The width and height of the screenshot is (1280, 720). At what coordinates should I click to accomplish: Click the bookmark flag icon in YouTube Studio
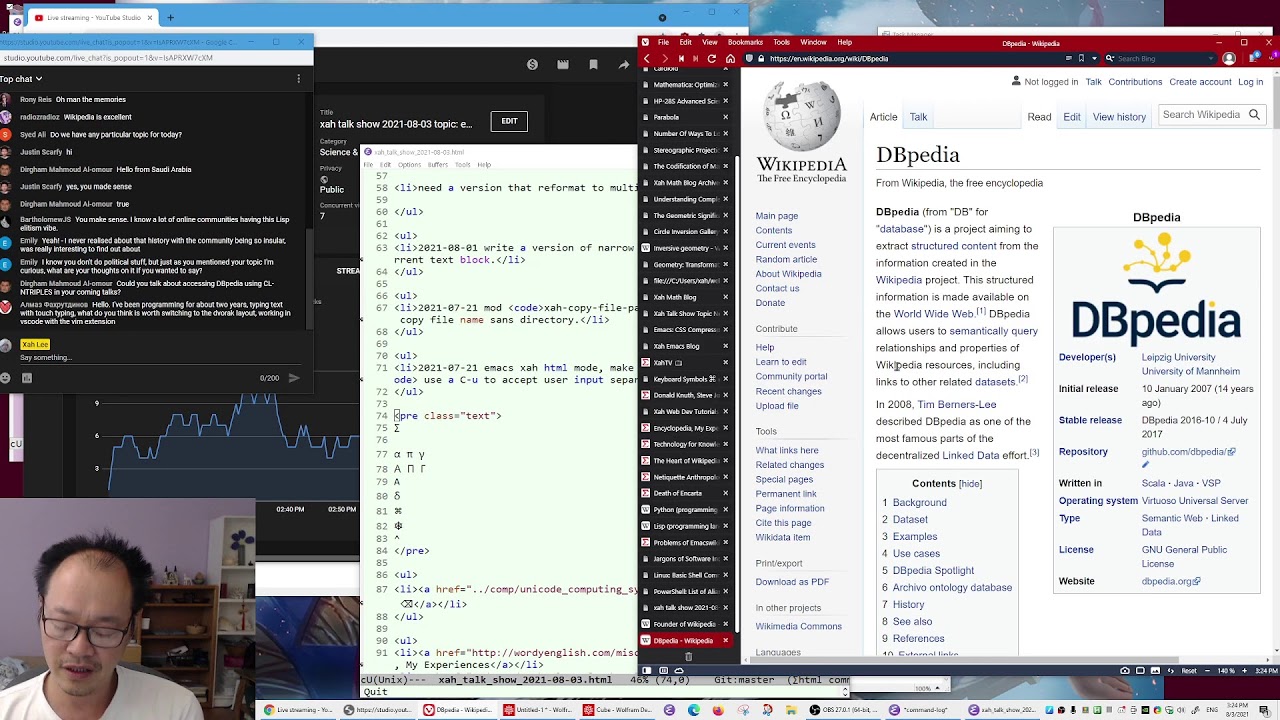click(x=593, y=65)
